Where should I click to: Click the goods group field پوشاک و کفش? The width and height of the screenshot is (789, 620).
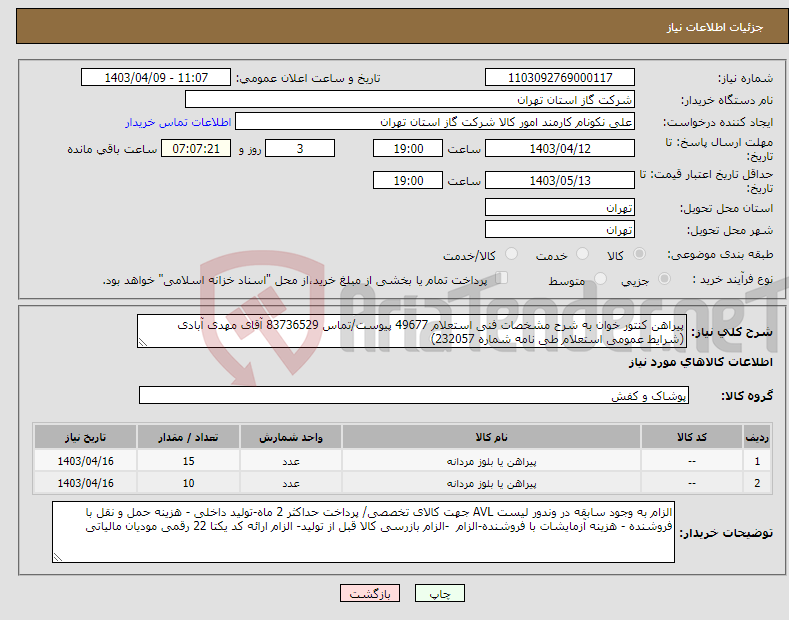point(414,396)
